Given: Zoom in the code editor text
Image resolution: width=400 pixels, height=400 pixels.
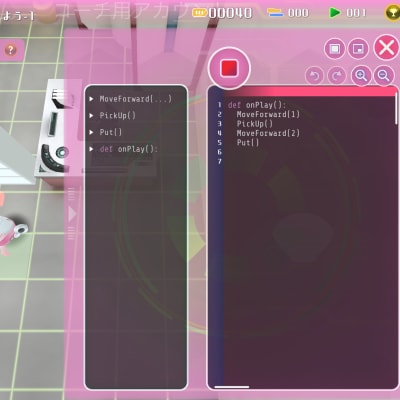Looking at the screenshot, I should [x=361, y=76].
